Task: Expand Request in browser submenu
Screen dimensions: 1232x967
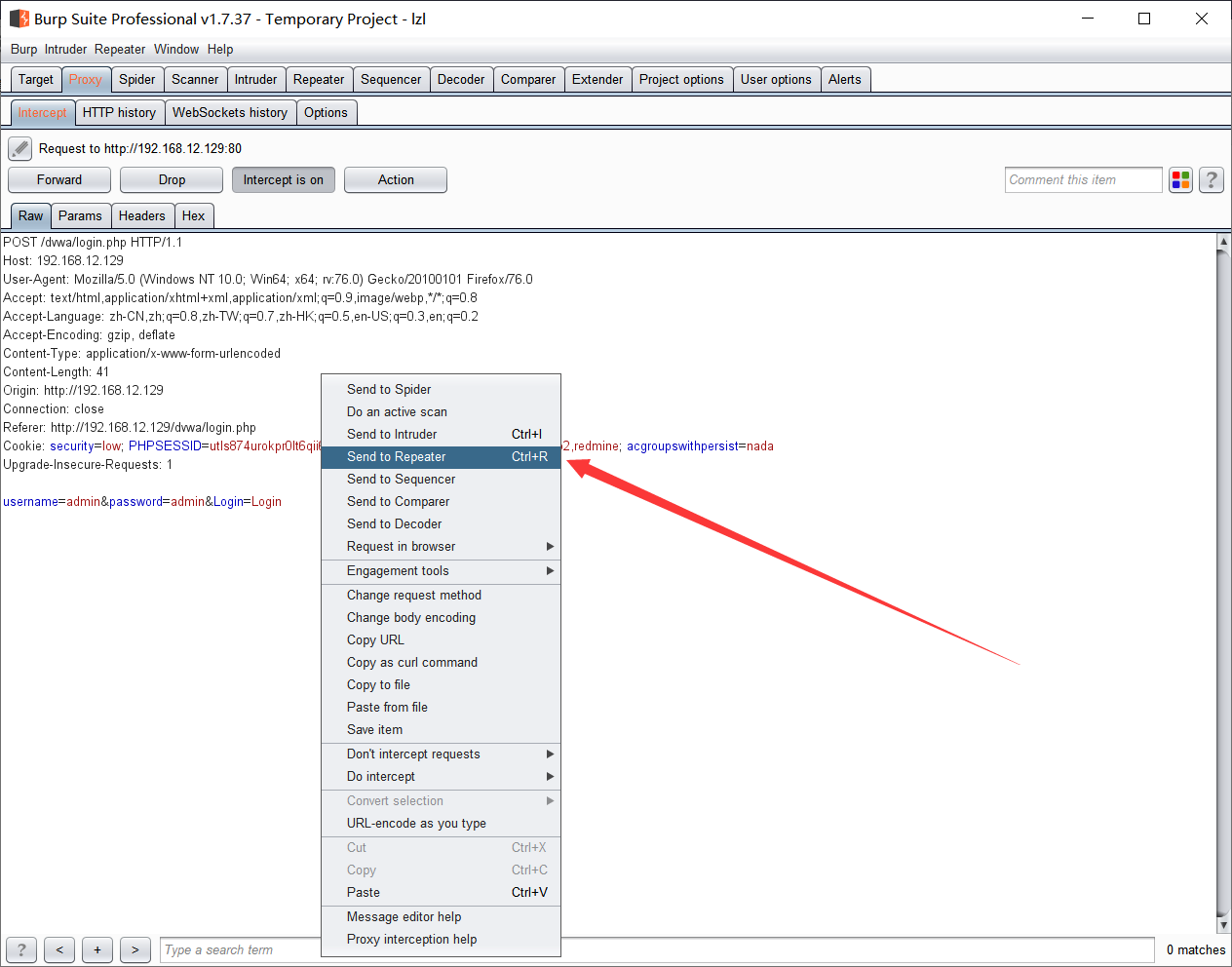Action: pyautogui.click(x=441, y=546)
